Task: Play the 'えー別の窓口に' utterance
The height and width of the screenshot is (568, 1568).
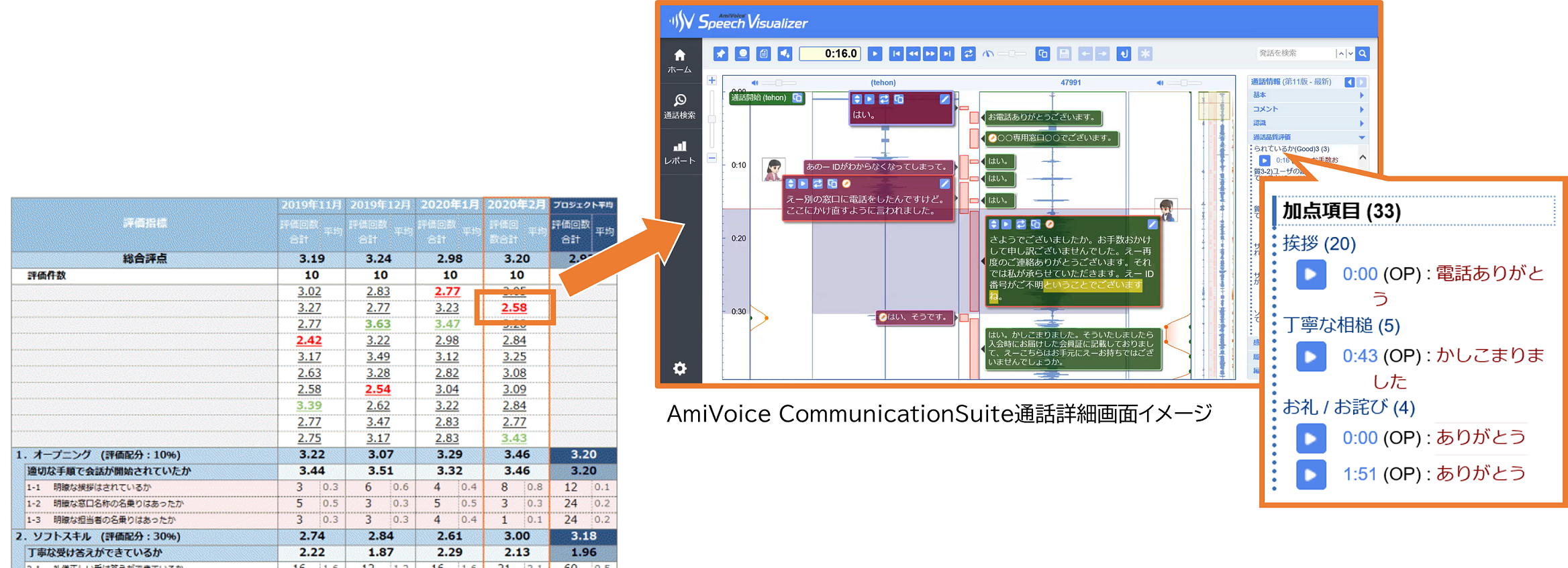Action: pos(803,183)
